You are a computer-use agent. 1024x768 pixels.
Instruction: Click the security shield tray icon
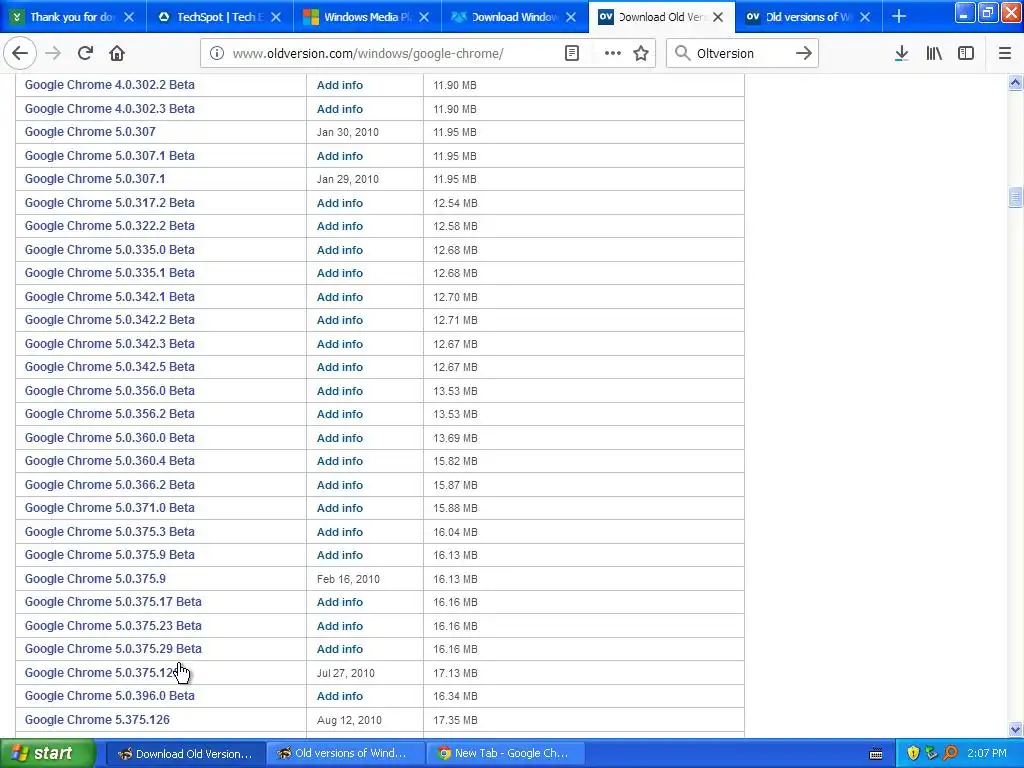pos(913,754)
